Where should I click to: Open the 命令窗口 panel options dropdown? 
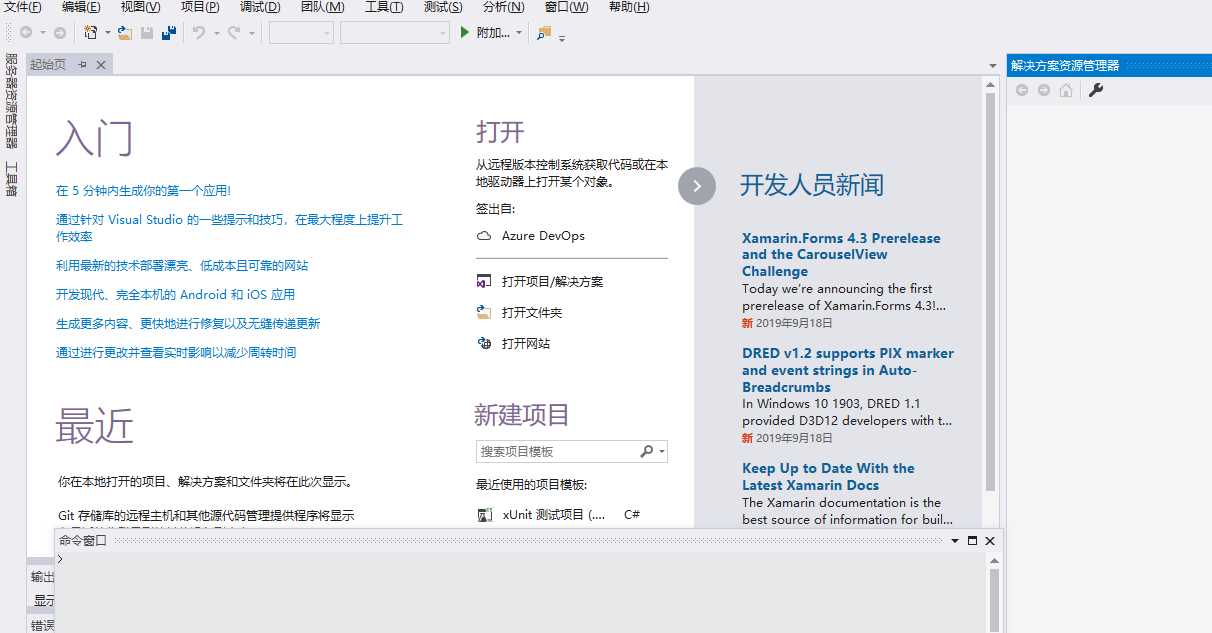tap(955, 540)
